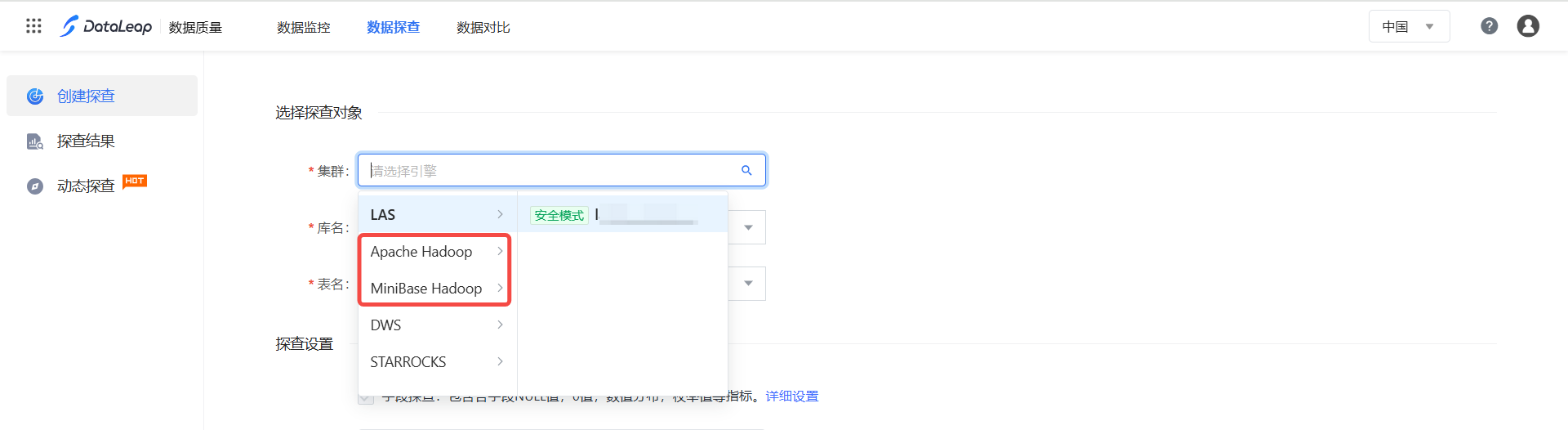The width and height of the screenshot is (1568, 430).
Task: Expand the DWS chevron arrow
Action: [500, 325]
